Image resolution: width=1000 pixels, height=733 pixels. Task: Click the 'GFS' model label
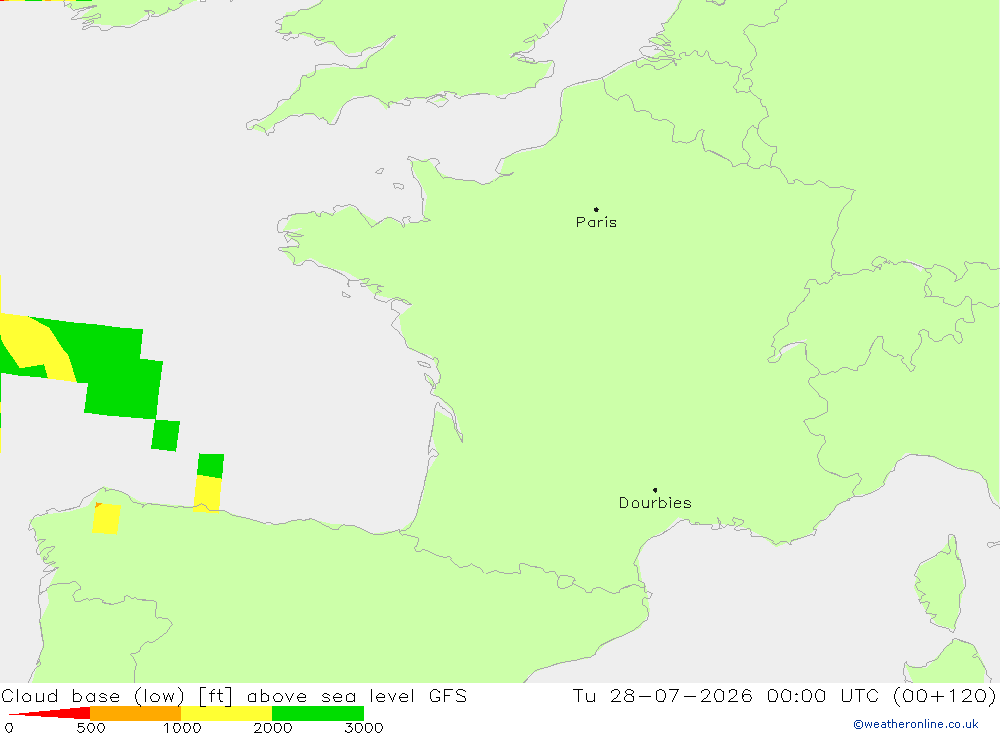448,695
